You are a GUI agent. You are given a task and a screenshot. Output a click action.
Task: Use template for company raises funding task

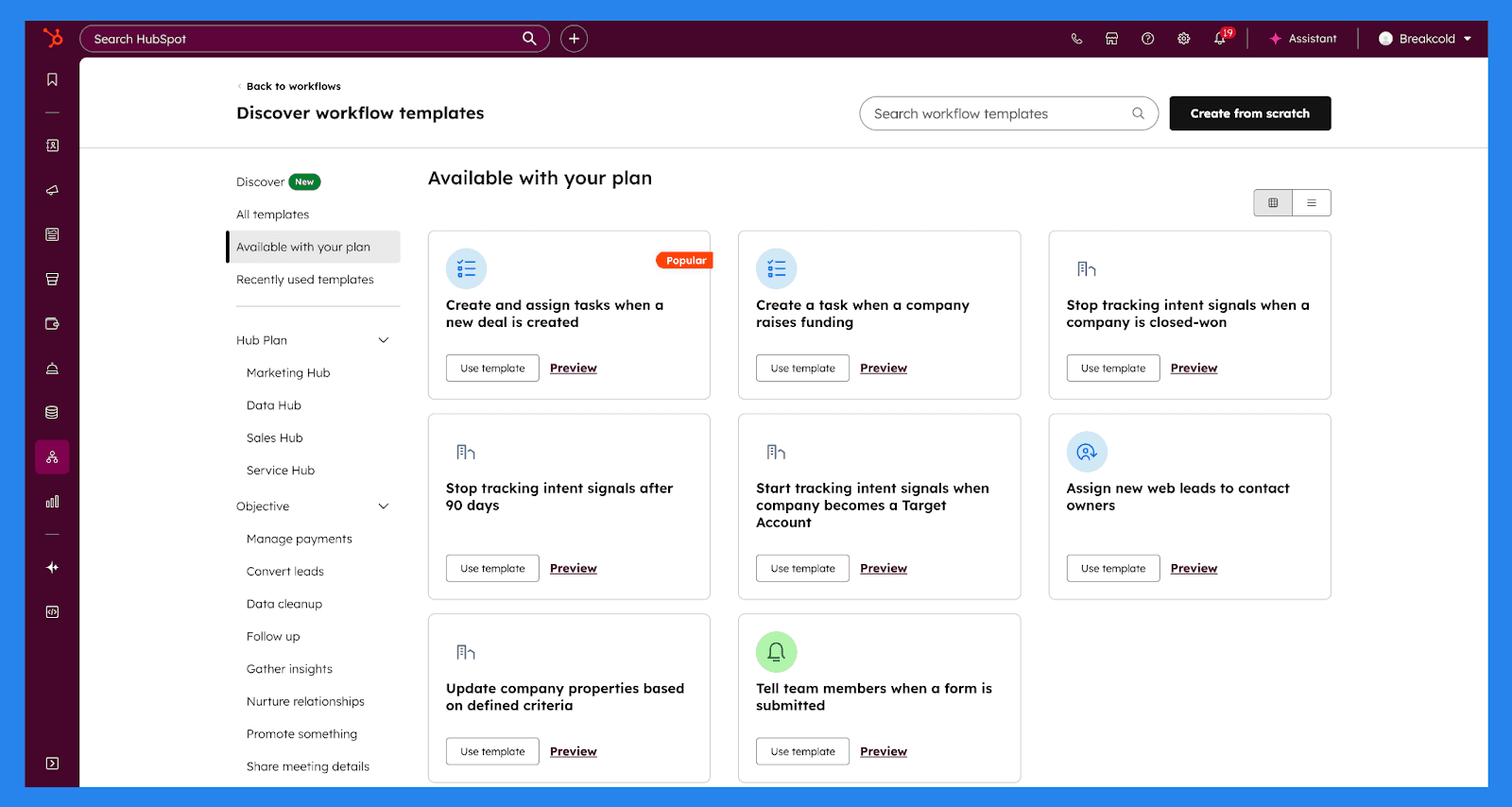click(x=802, y=368)
